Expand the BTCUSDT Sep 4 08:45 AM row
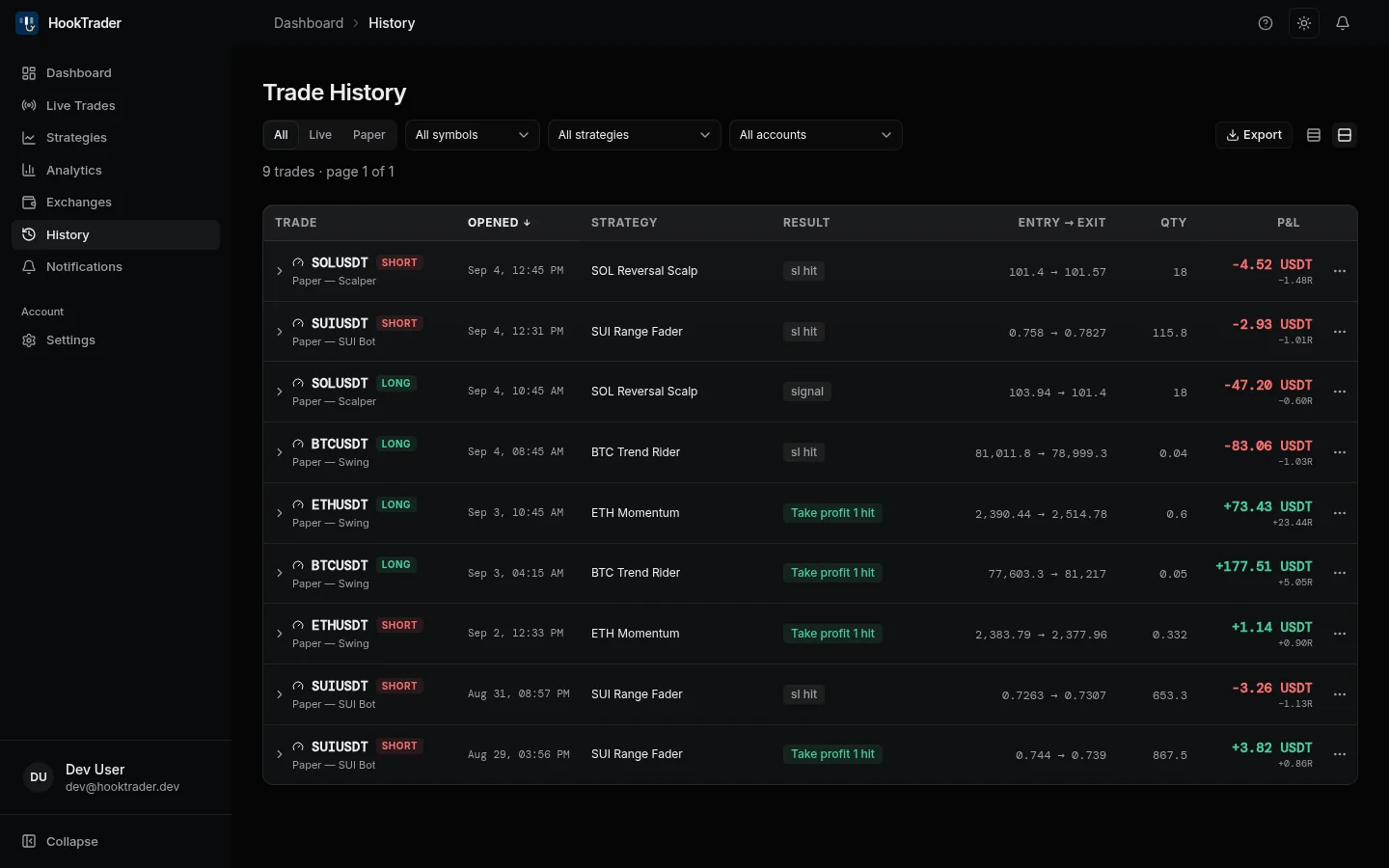This screenshot has width=1389, height=868. coord(280,452)
